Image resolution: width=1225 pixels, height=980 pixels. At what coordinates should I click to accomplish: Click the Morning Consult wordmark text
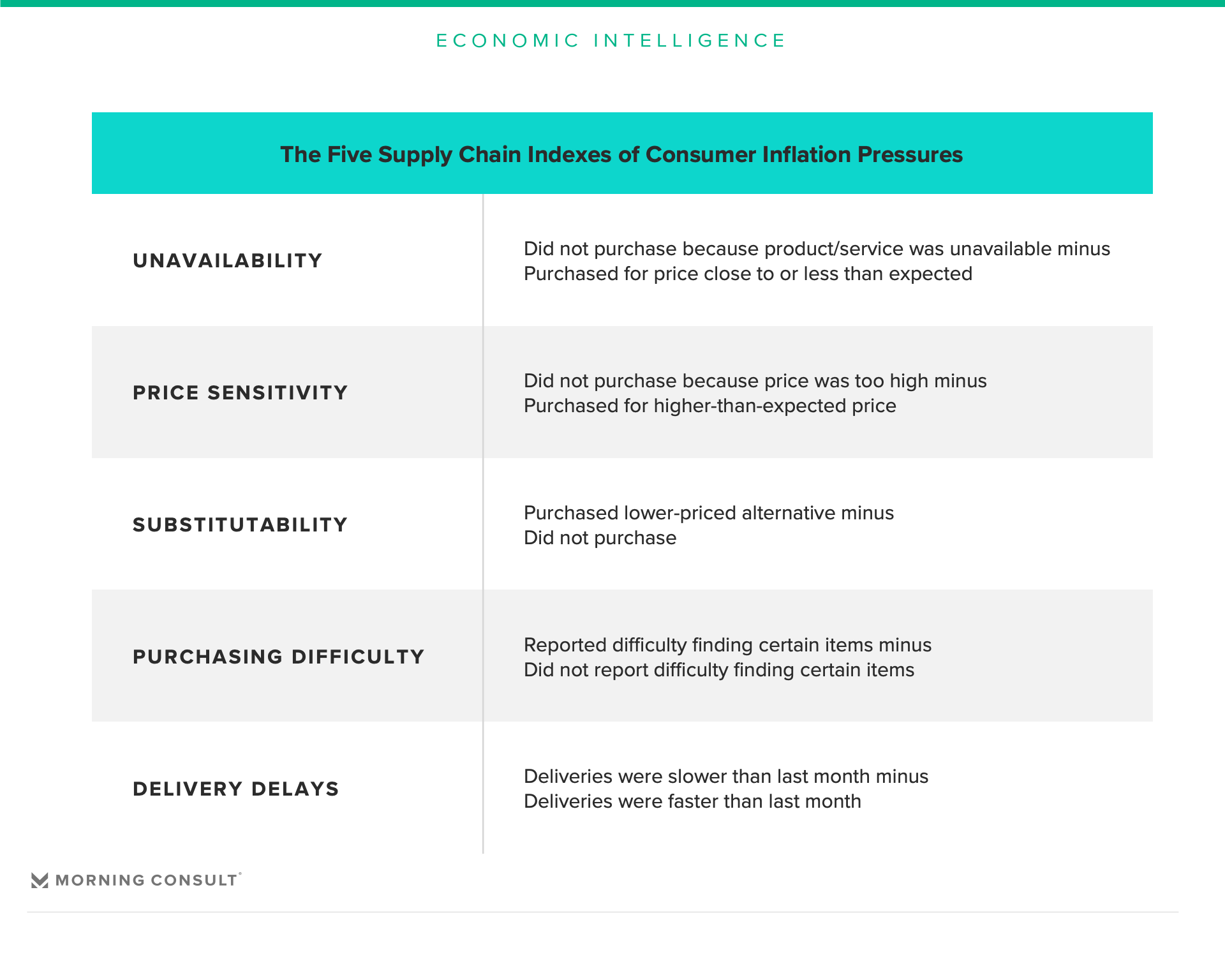click(x=147, y=880)
